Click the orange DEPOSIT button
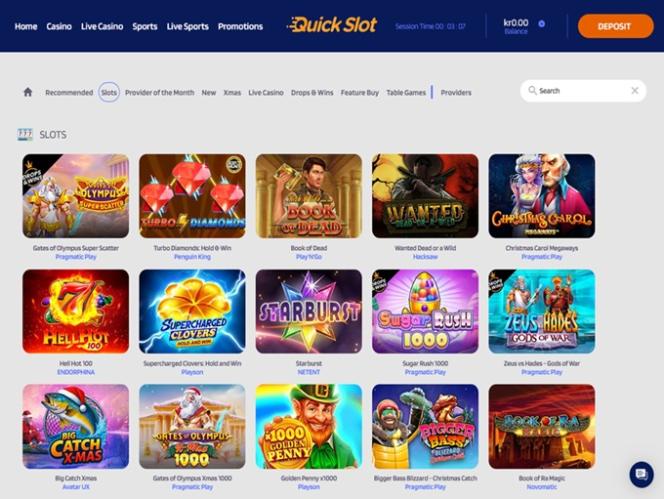Screen dimensions: 664x499 [615, 26]
